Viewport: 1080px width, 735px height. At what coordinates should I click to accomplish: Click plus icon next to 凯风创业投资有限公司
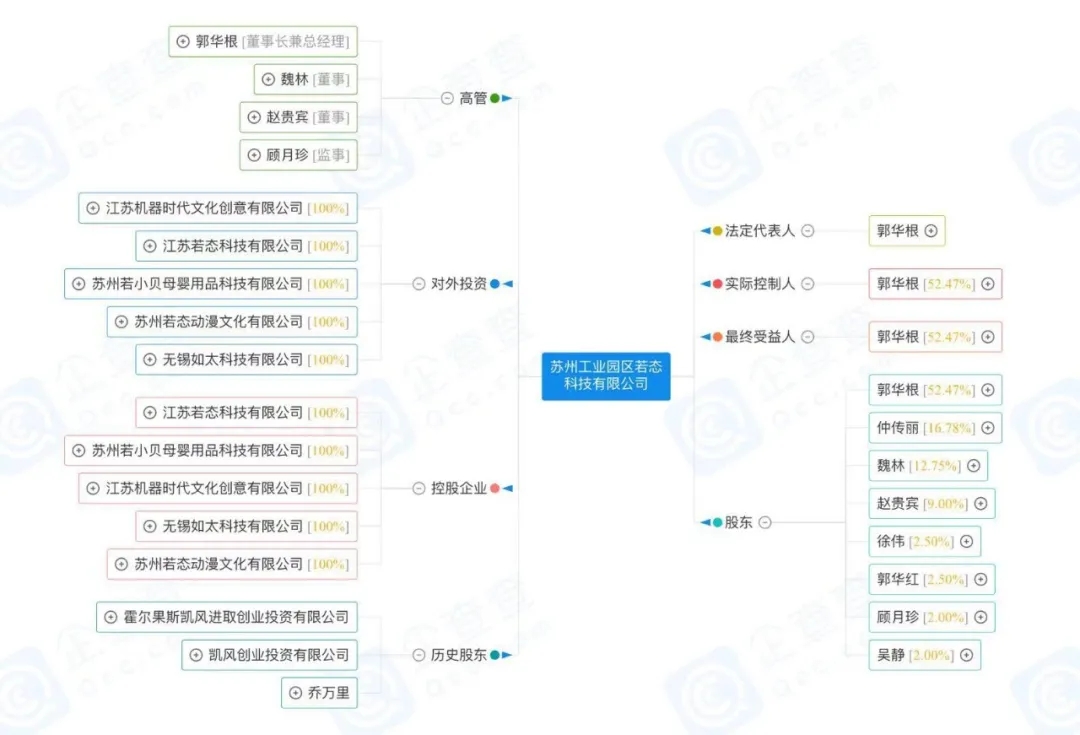(196, 654)
